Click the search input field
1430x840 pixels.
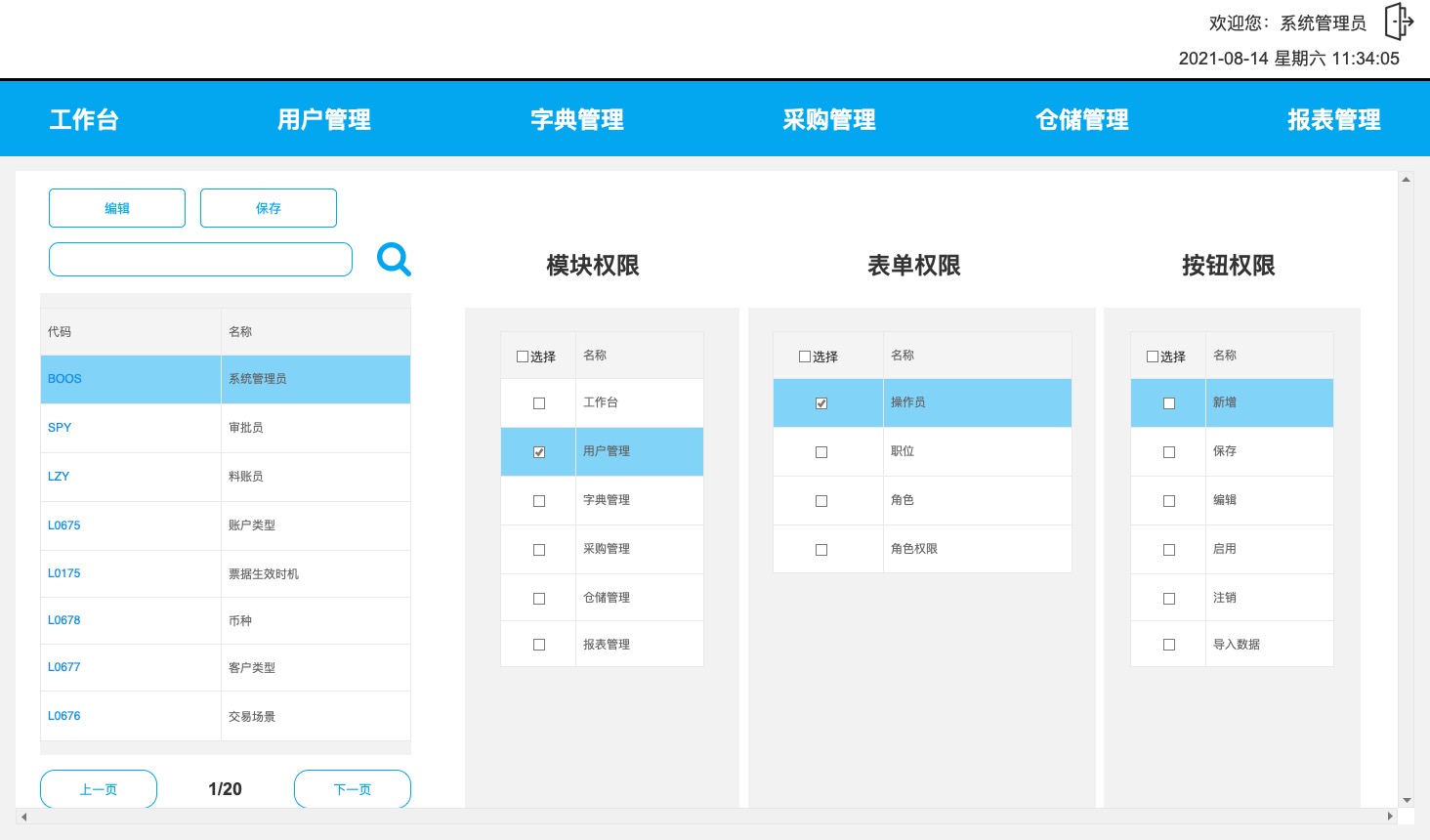point(200,259)
